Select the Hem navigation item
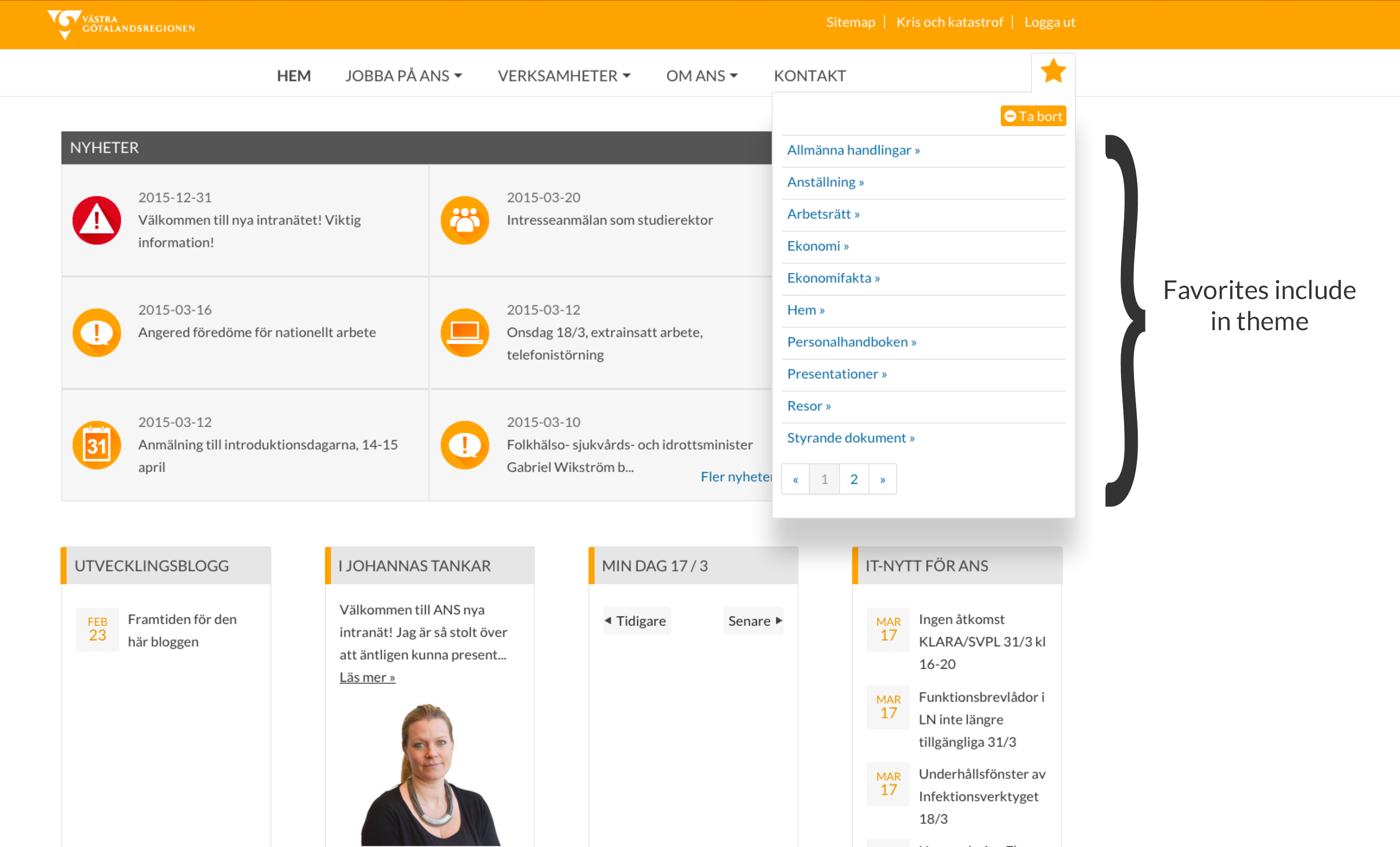 point(294,76)
